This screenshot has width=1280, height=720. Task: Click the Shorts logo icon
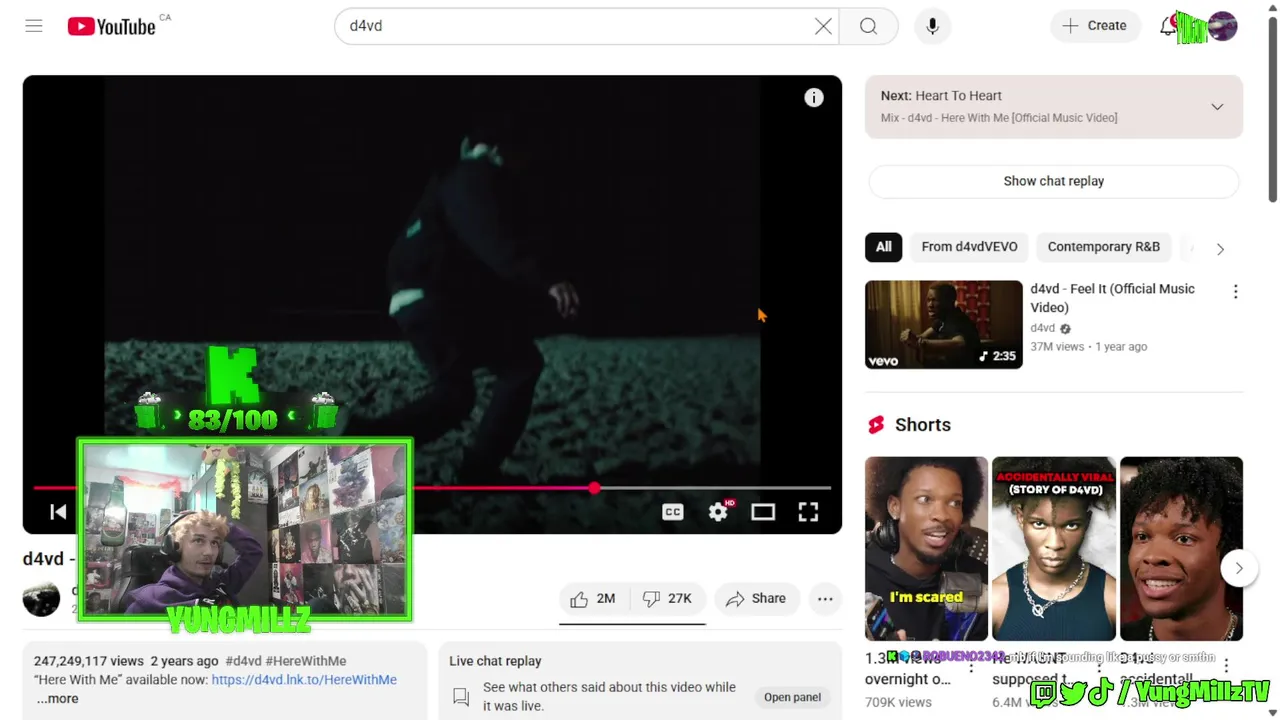coord(877,425)
